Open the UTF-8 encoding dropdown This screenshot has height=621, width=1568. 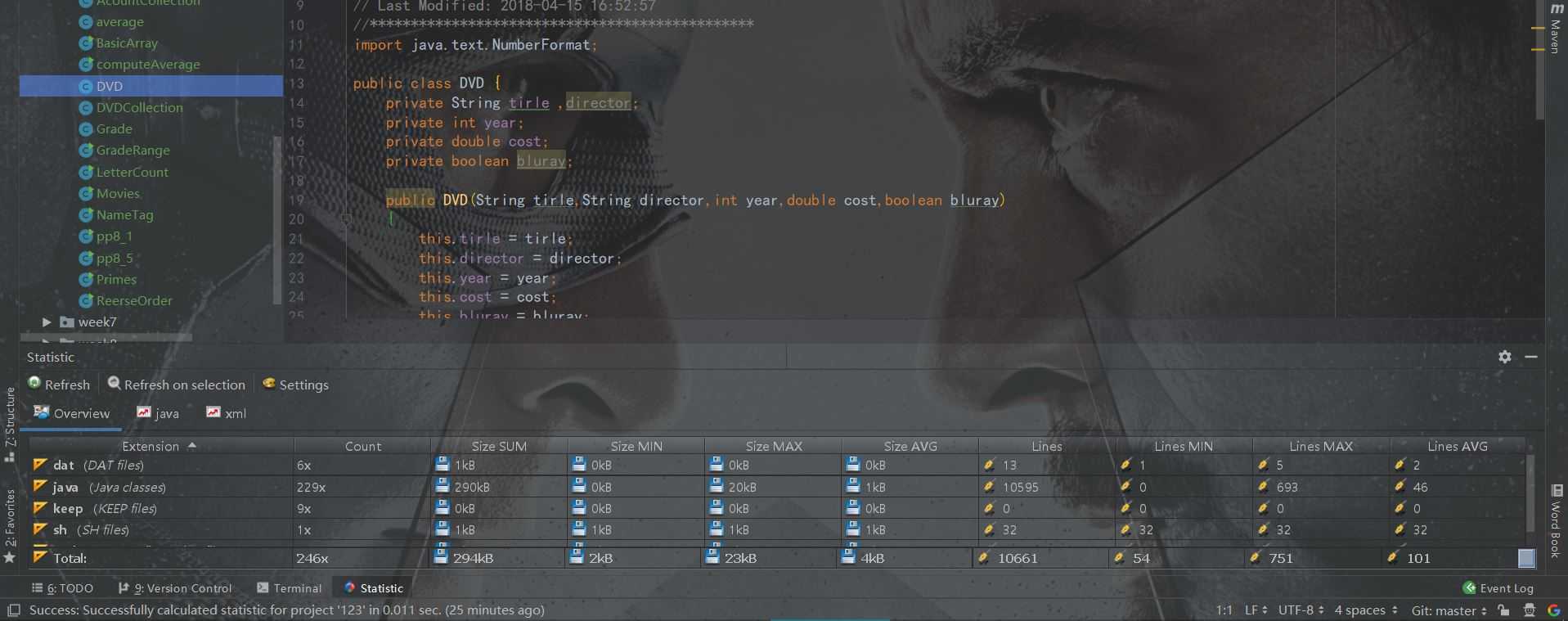pyautogui.click(x=1301, y=610)
